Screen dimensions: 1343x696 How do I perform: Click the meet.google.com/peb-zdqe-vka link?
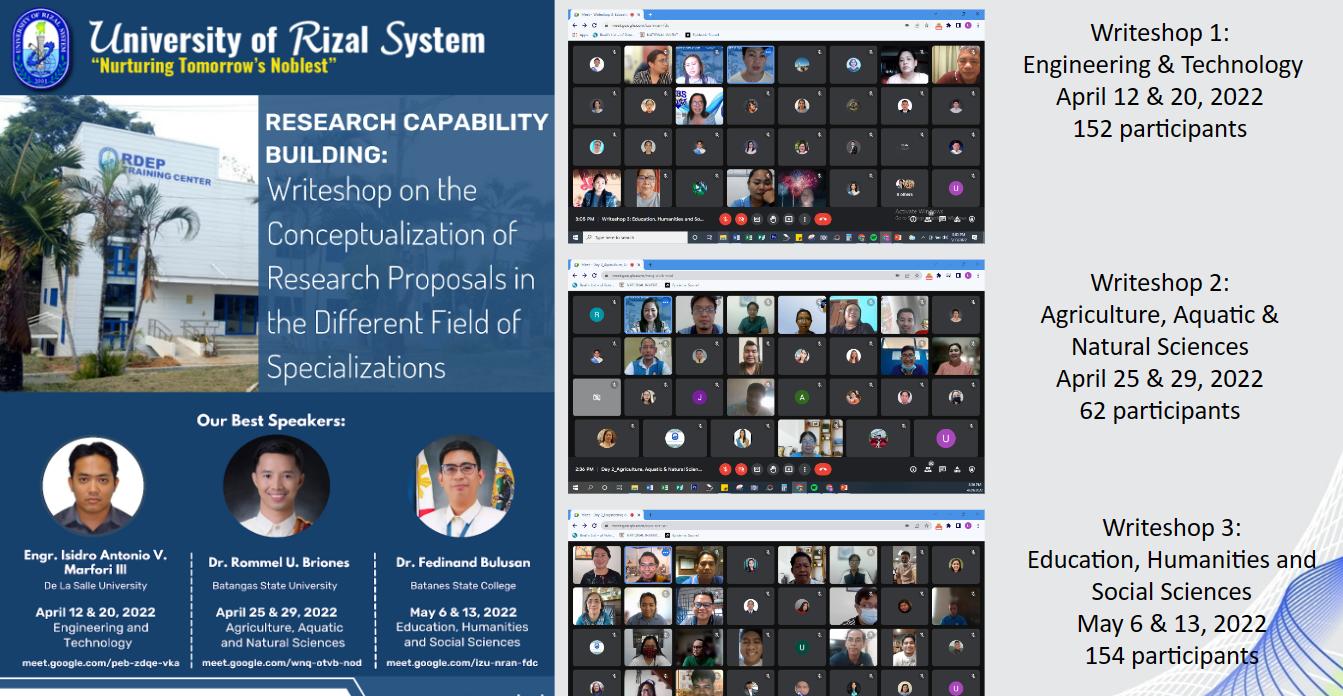pos(101,663)
